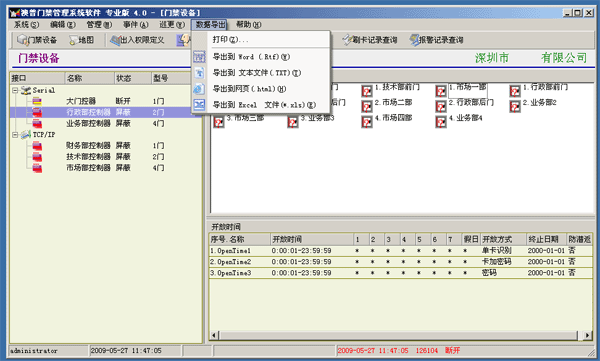
Task: Click the 终止日期 column header
Action: pyautogui.click(x=546, y=240)
